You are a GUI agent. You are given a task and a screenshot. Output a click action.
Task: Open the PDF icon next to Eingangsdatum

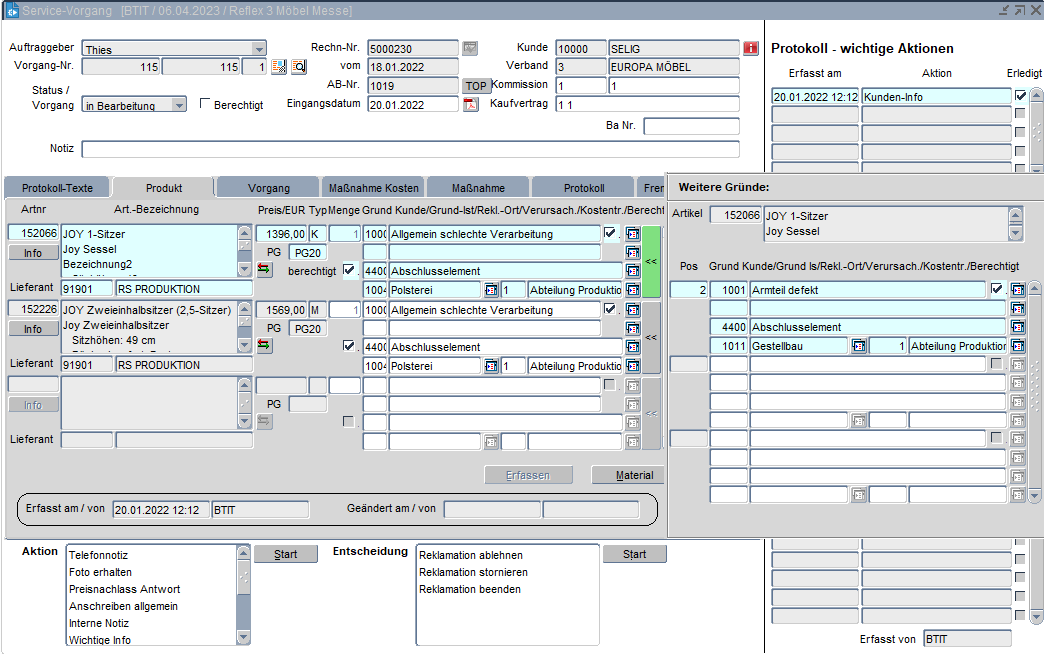(471, 105)
